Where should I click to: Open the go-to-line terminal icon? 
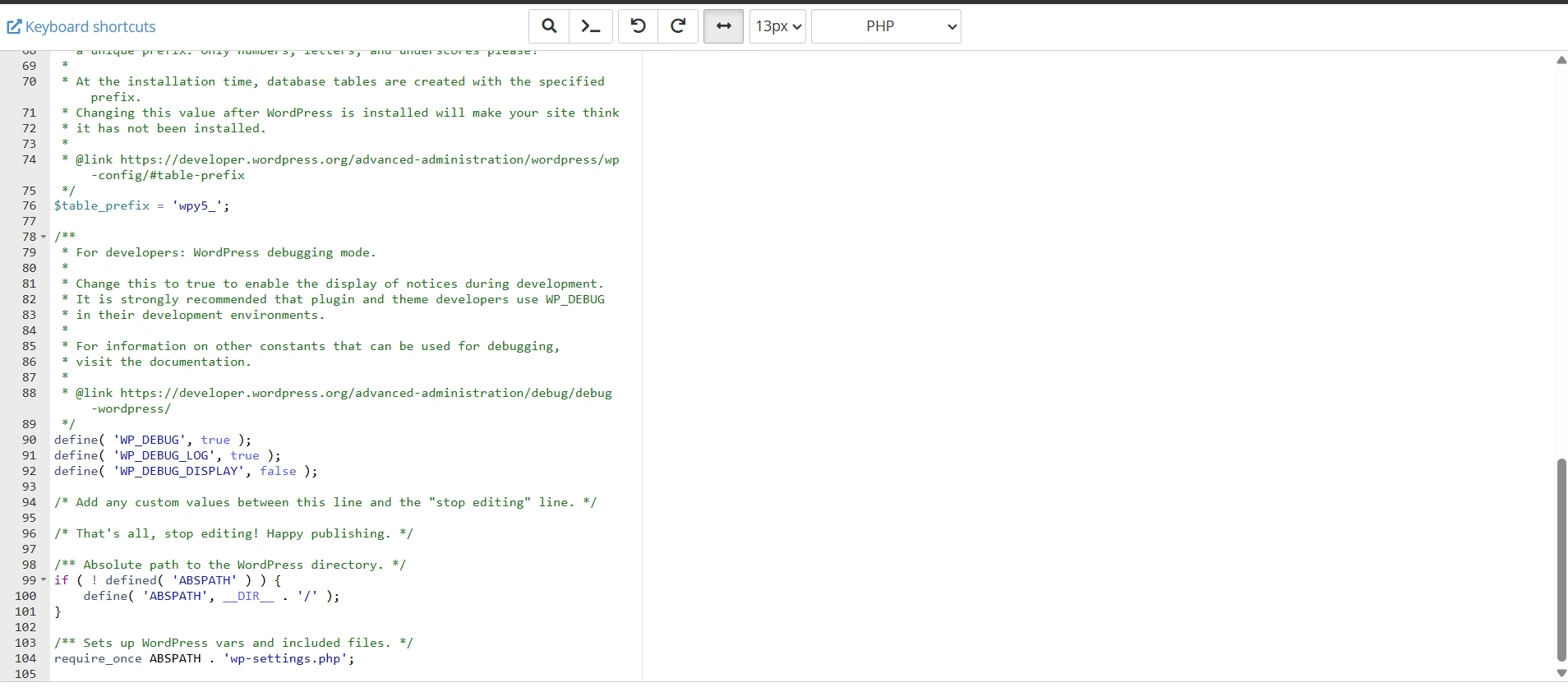591,26
